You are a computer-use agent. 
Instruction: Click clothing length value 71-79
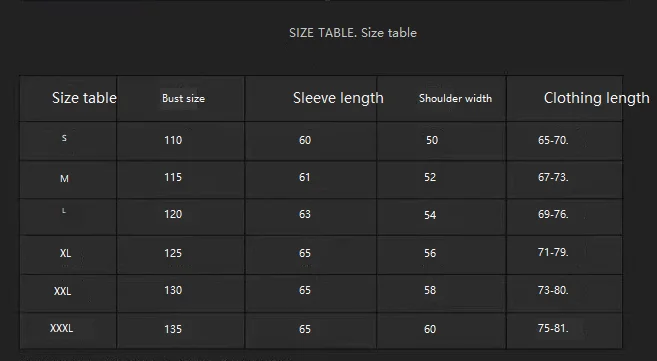click(553, 252)
